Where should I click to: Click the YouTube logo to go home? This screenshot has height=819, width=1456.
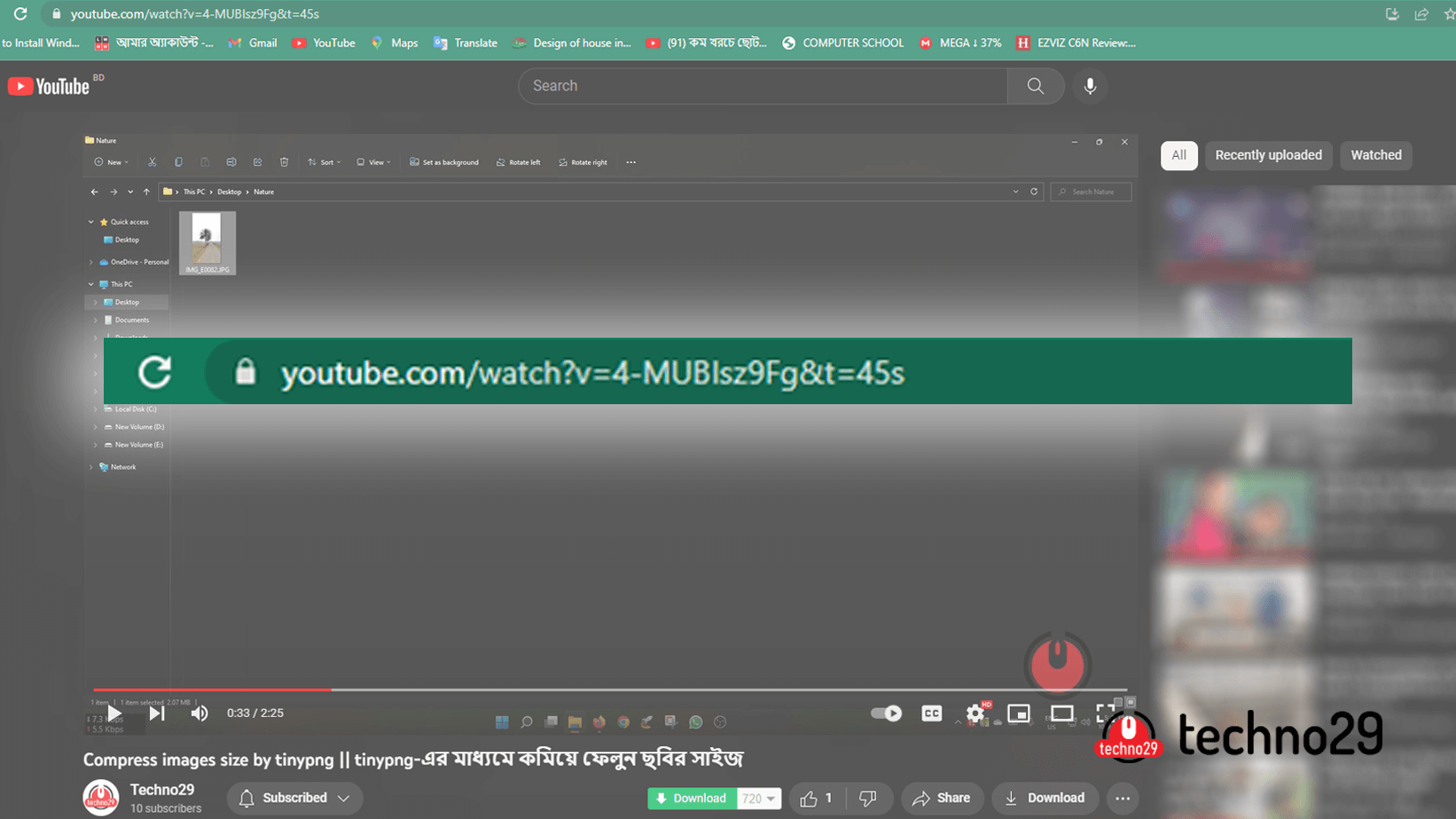point(49,86)
